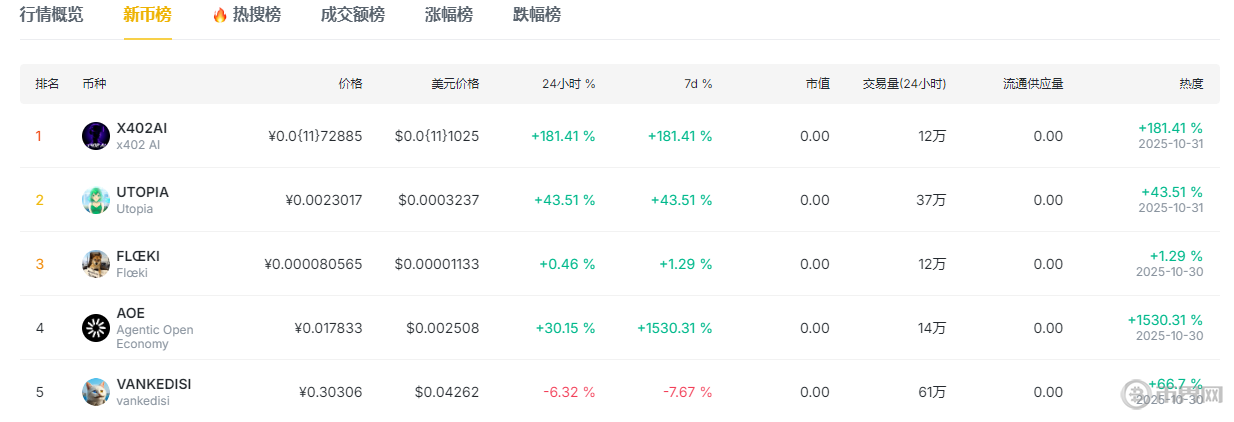Image resolution: width=1234 pixels, height=422 pixels.
Task: Click the VANKEDISI cat avatar icon
Action: pyautogui.click(x=95, y=392)
